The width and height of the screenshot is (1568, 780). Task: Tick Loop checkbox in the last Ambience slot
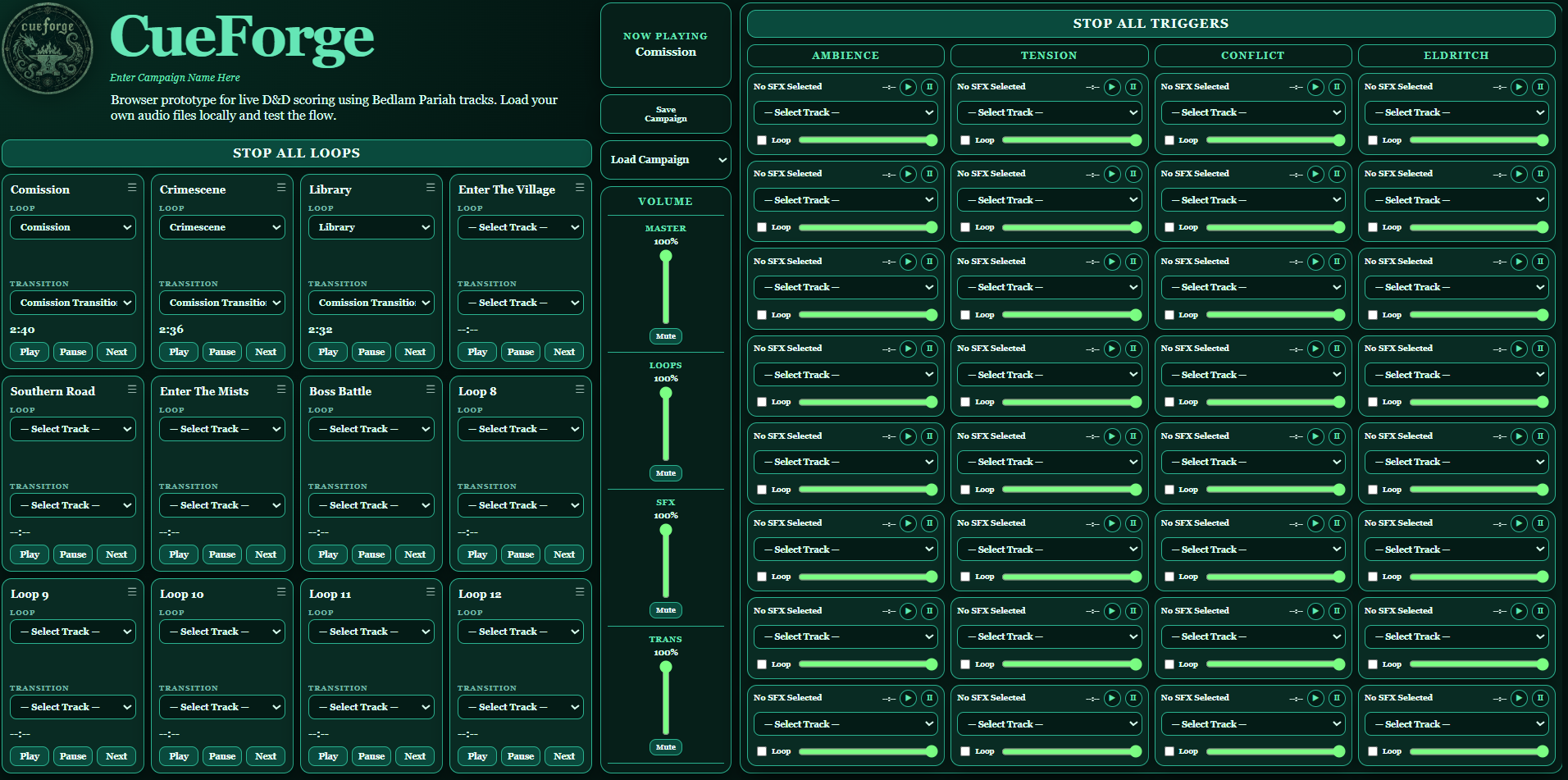point(762,751)
